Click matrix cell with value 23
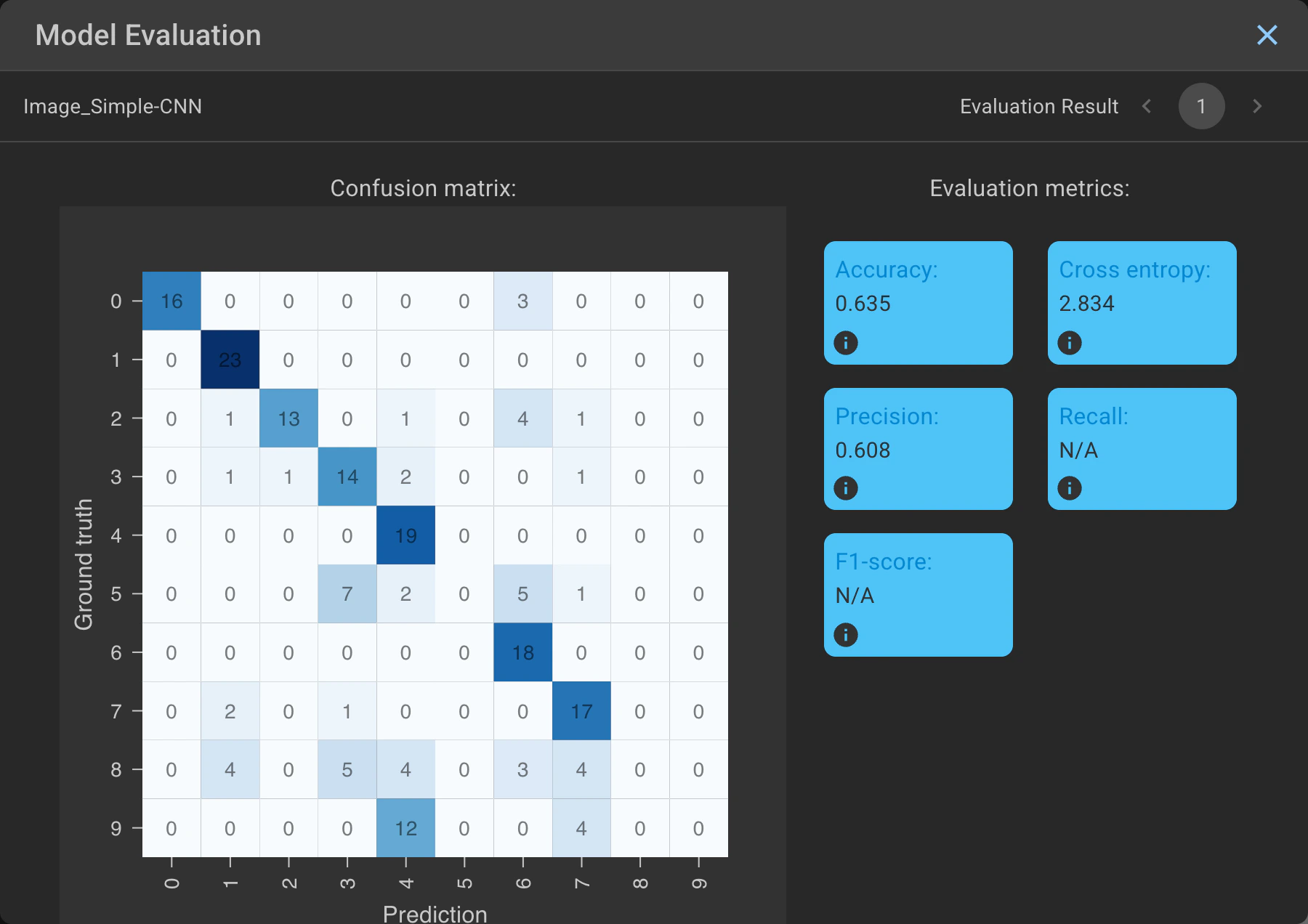This screenshot has height=924, width=1308. click(x=230, y=360)
